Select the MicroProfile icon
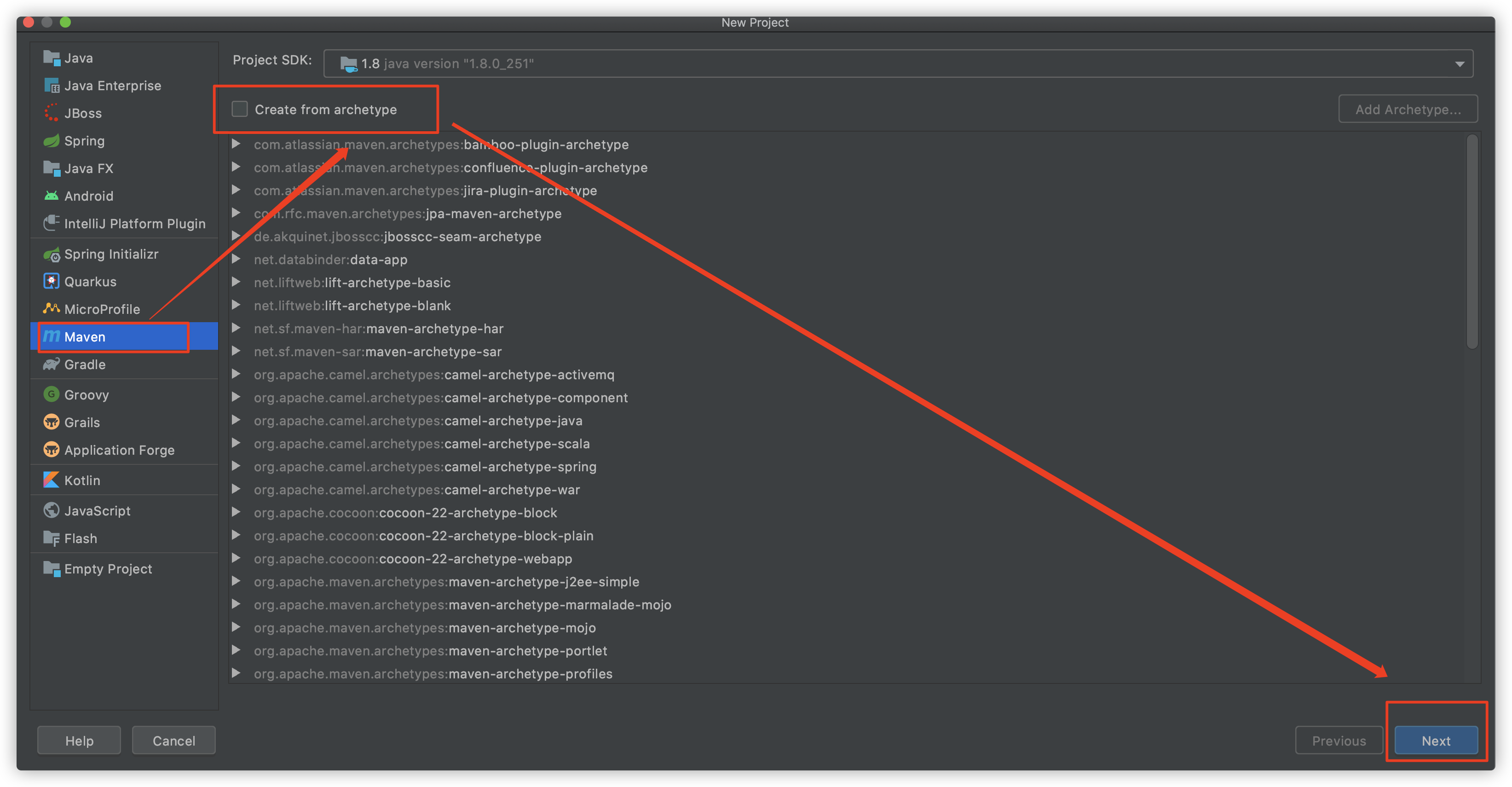Screen dimensions: 1512x787 click(x=52, y=309)
